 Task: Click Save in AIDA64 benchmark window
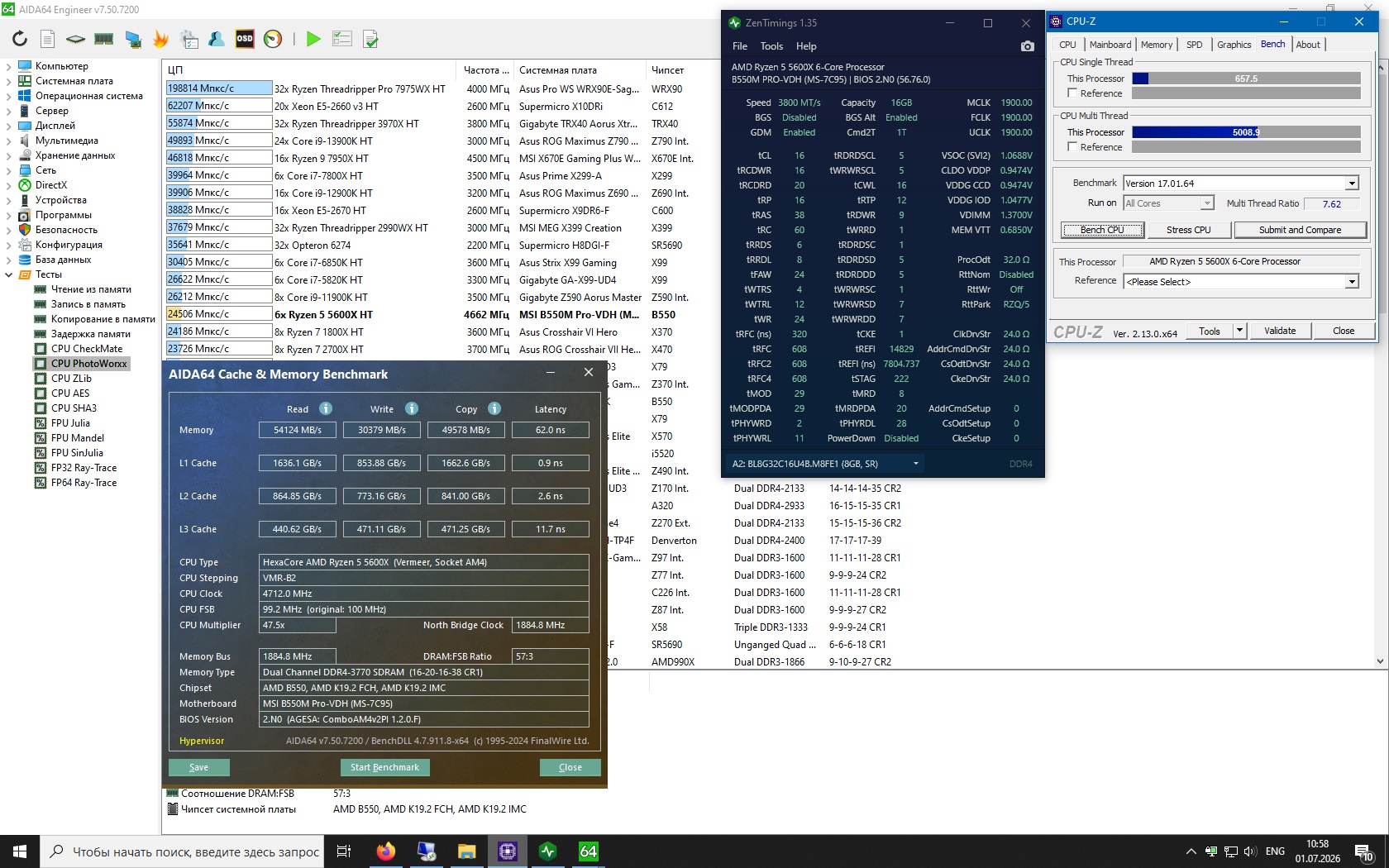(x=198, y=767)
